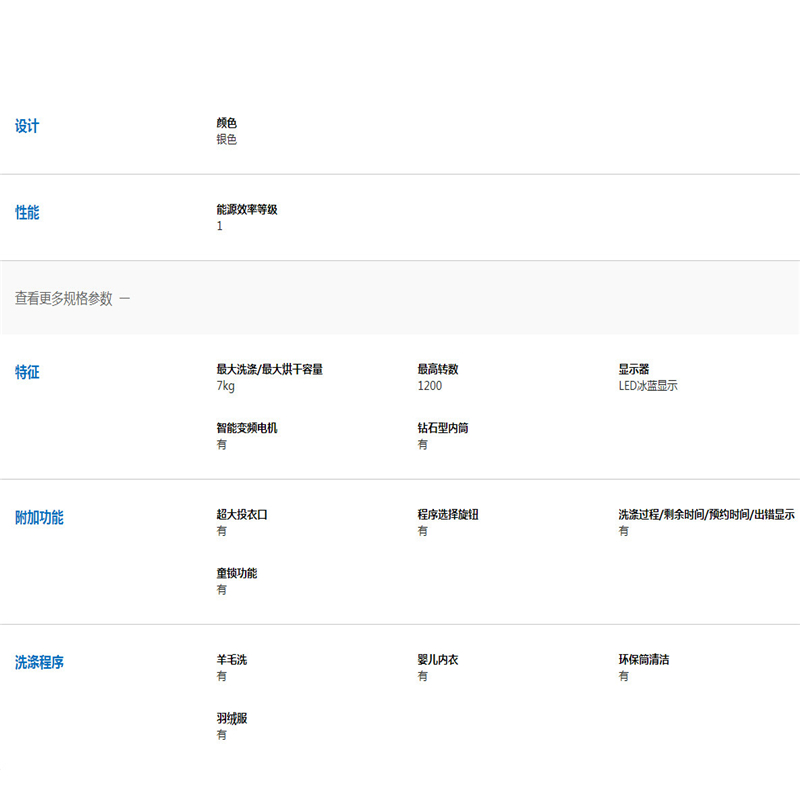Image resolution: width=800 pixels, height=800 pixels.
Task: Click the 洗涤过程/剩余时间/预约时间/出错显示 label
Action: [707, 514]
